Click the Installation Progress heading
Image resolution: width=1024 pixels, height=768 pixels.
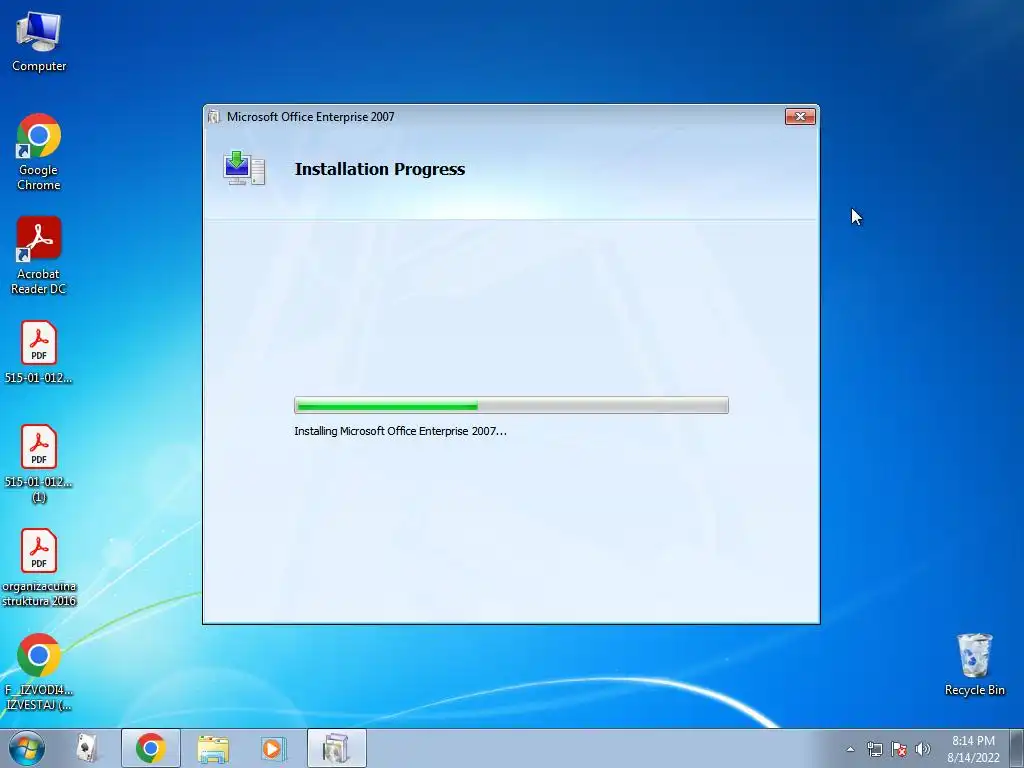(x=379, y=169)
